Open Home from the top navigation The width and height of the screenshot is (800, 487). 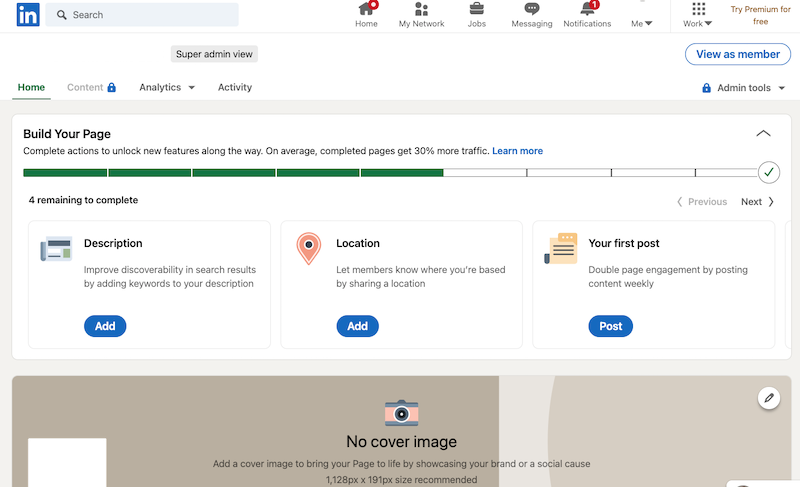pyautogui.click(x=366, y=15)
